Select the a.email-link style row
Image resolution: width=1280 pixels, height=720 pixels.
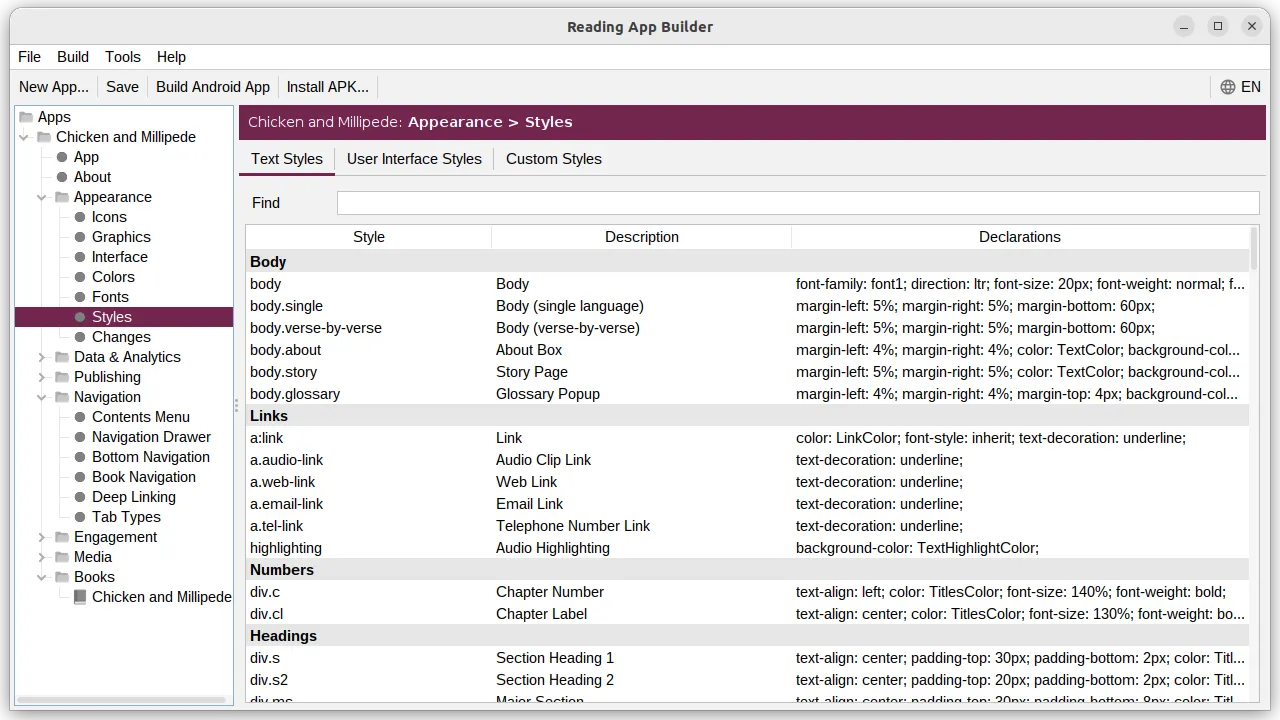pos(747,504)
